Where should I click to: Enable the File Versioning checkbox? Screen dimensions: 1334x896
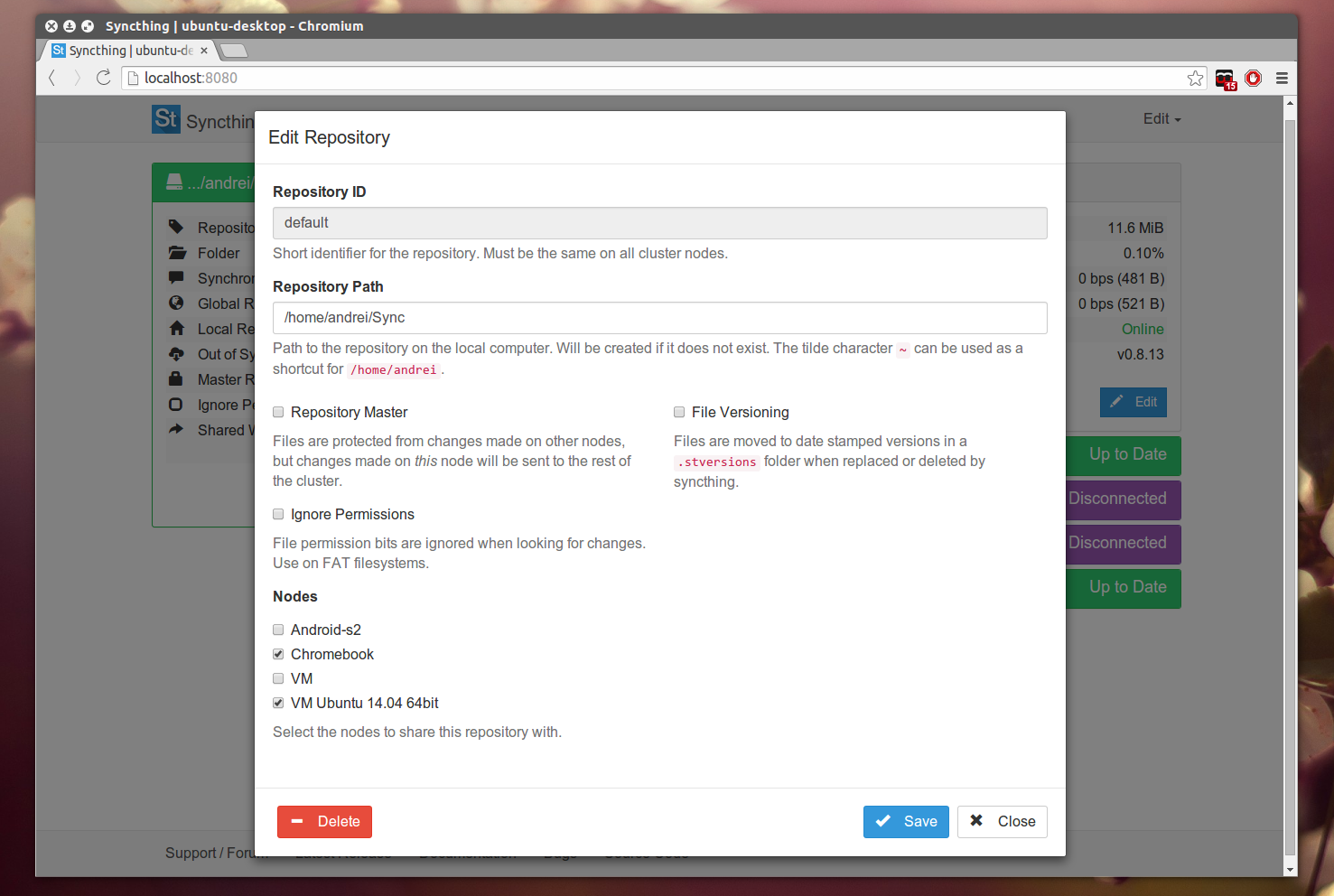point(679,412)
